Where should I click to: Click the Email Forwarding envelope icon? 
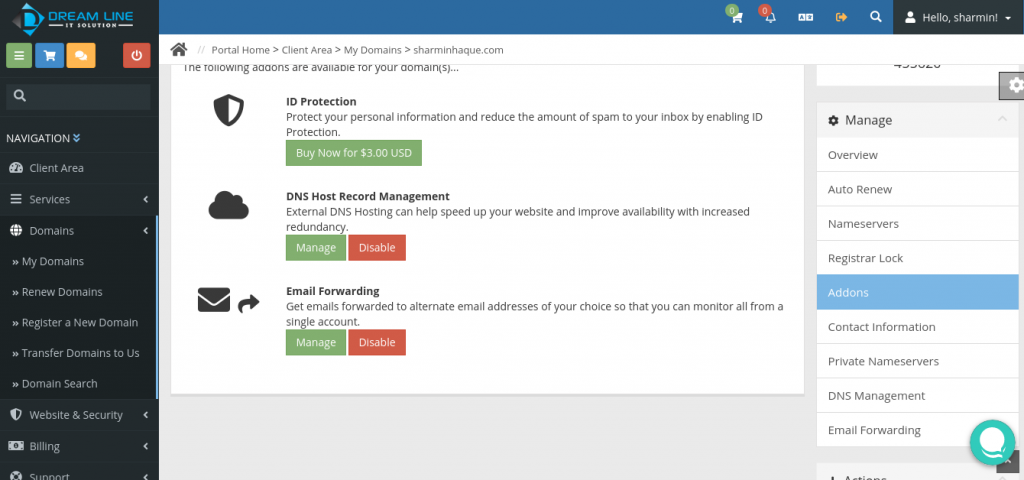click(x=214, y=300)
